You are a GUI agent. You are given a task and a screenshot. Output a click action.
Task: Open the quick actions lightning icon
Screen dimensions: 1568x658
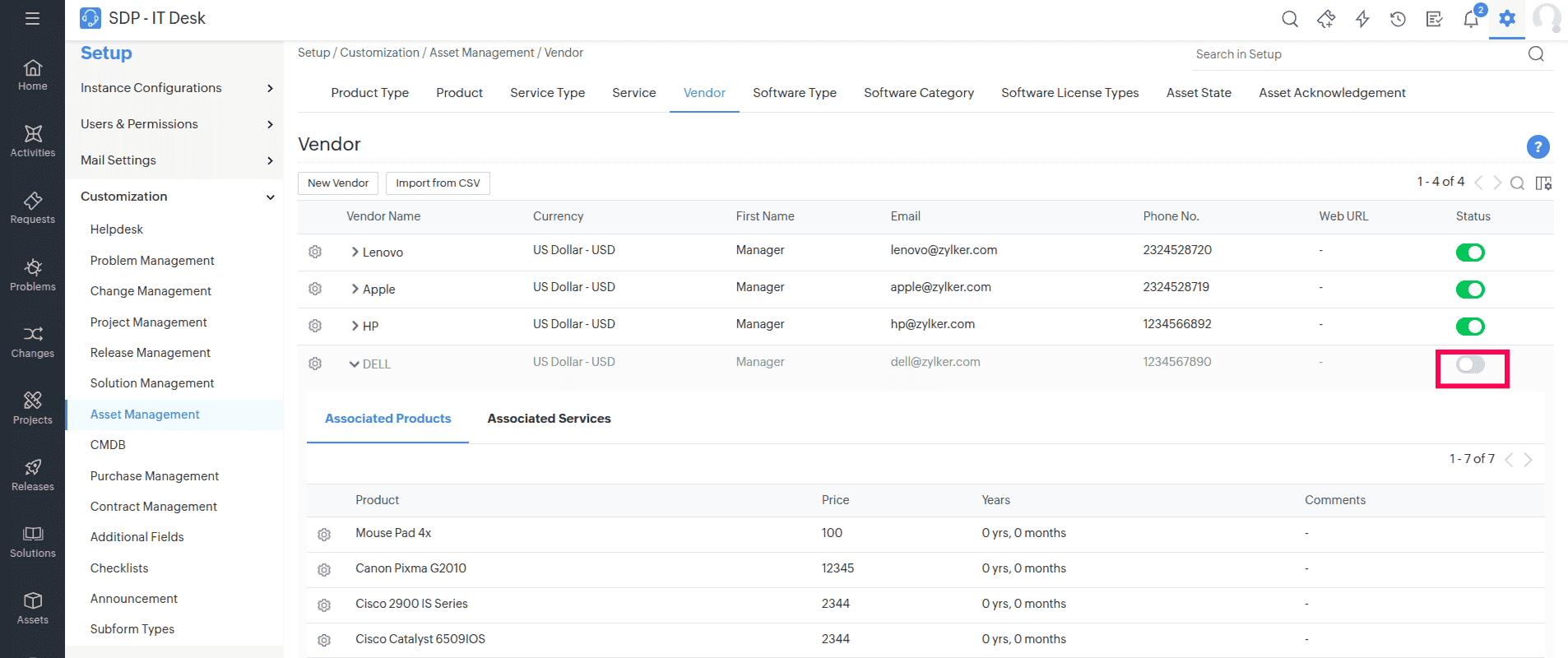point(1362,19)
